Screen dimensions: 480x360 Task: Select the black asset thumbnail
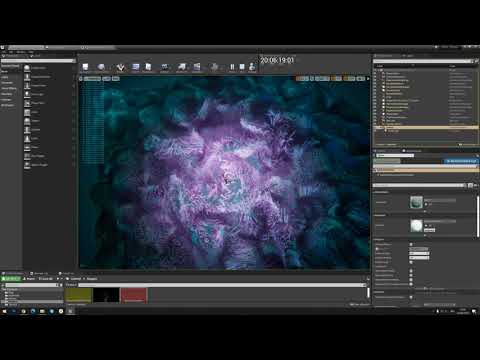(106, 296)
